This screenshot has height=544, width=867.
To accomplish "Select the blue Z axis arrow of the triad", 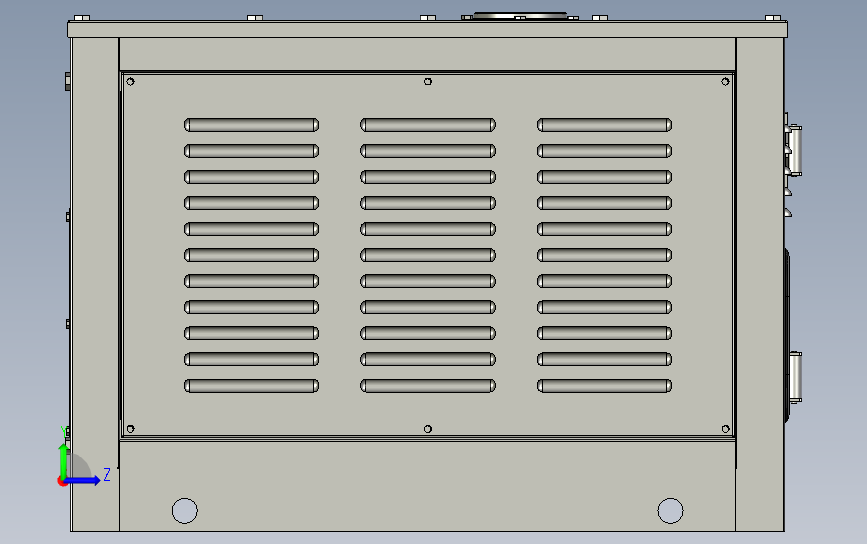I will tap(82, 480).
